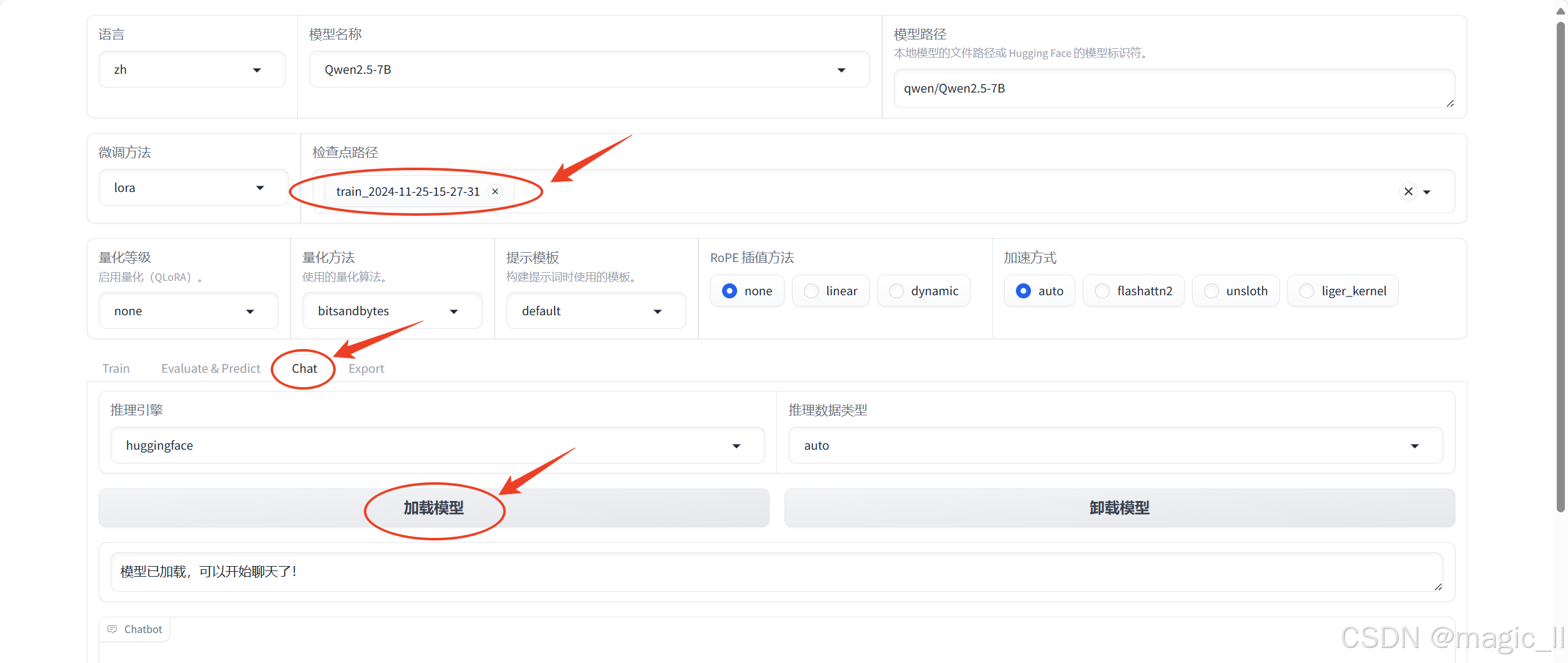Viewport: 1568px width, 663px height.
Task: Click the 卸载模型 unload model button
Action: pos(1120,508)
